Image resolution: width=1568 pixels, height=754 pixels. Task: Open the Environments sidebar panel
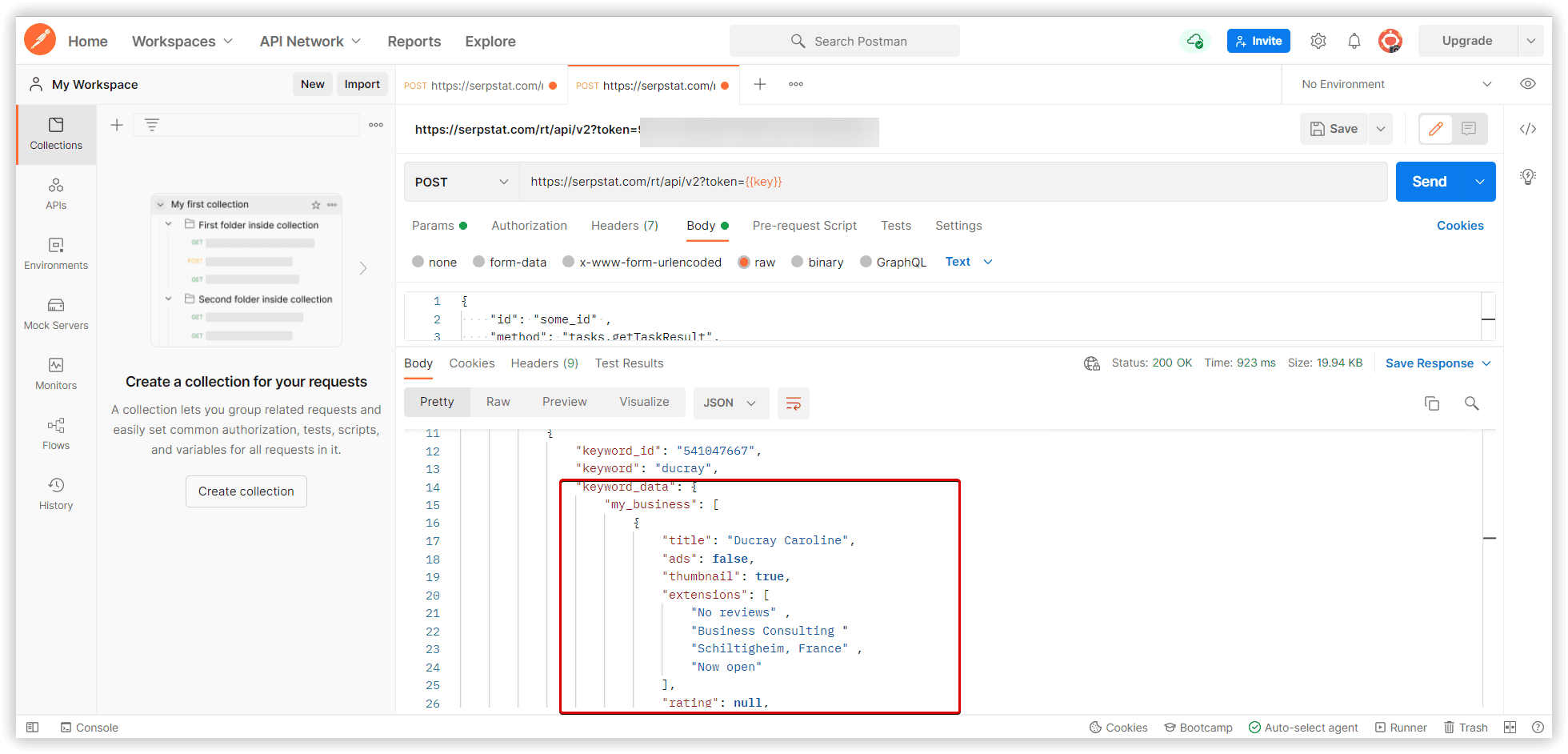[x=56, y=254]
